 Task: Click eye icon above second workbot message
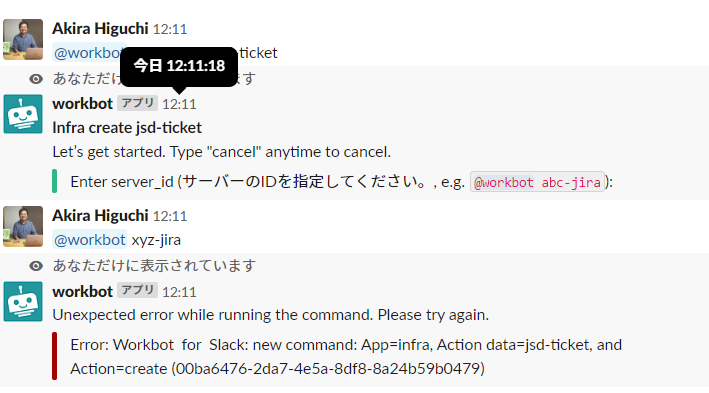pos(36,266)
